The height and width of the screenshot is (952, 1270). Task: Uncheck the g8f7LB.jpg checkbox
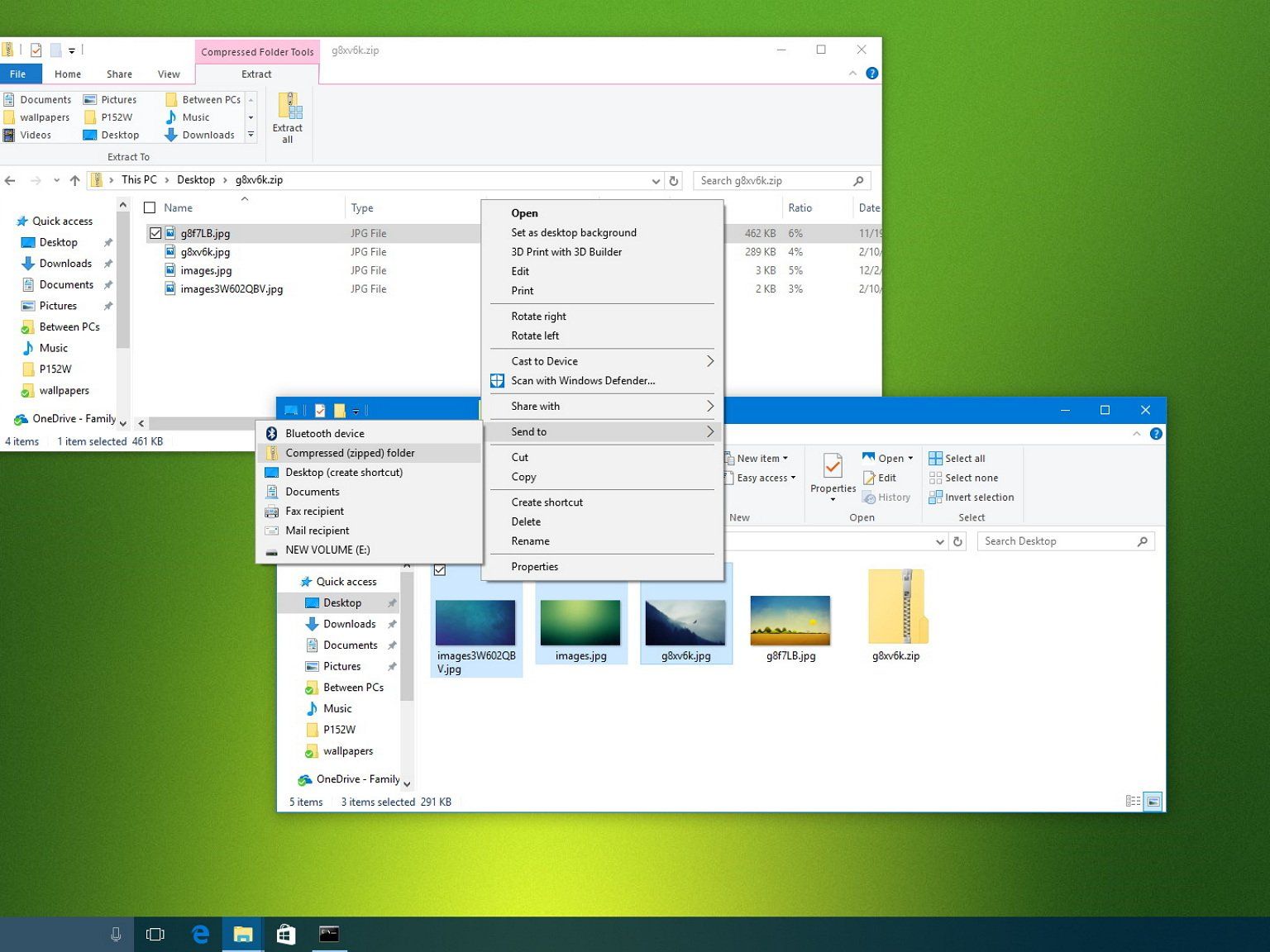[155, 234]
